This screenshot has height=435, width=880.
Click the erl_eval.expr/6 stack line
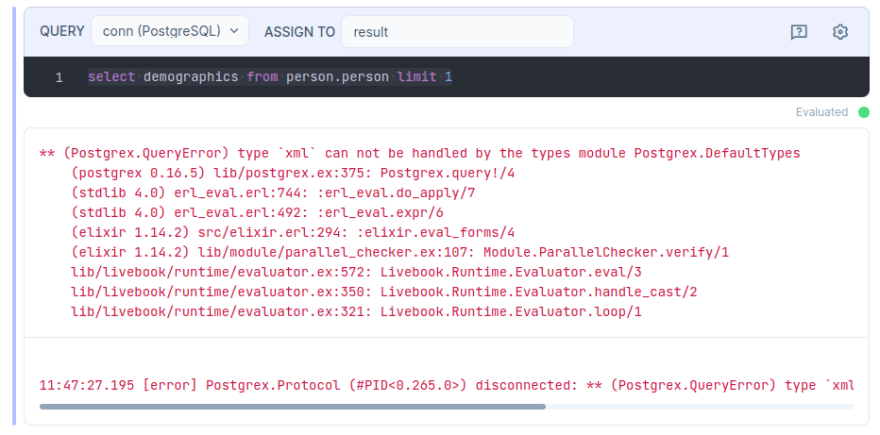tap(257, 213)
